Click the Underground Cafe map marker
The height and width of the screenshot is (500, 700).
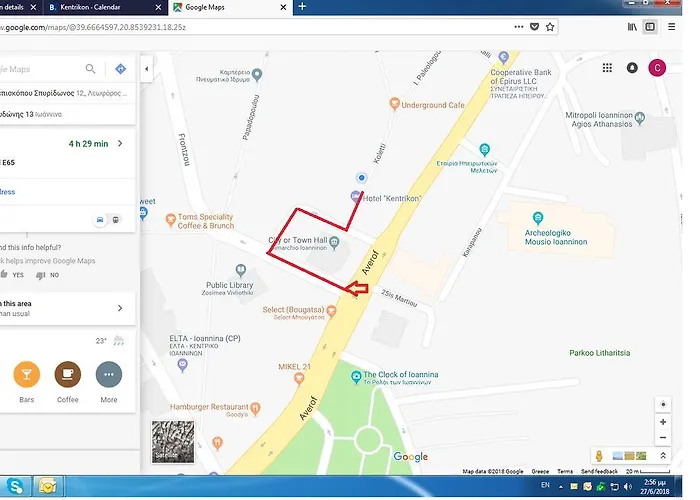[x=394, y=104]
